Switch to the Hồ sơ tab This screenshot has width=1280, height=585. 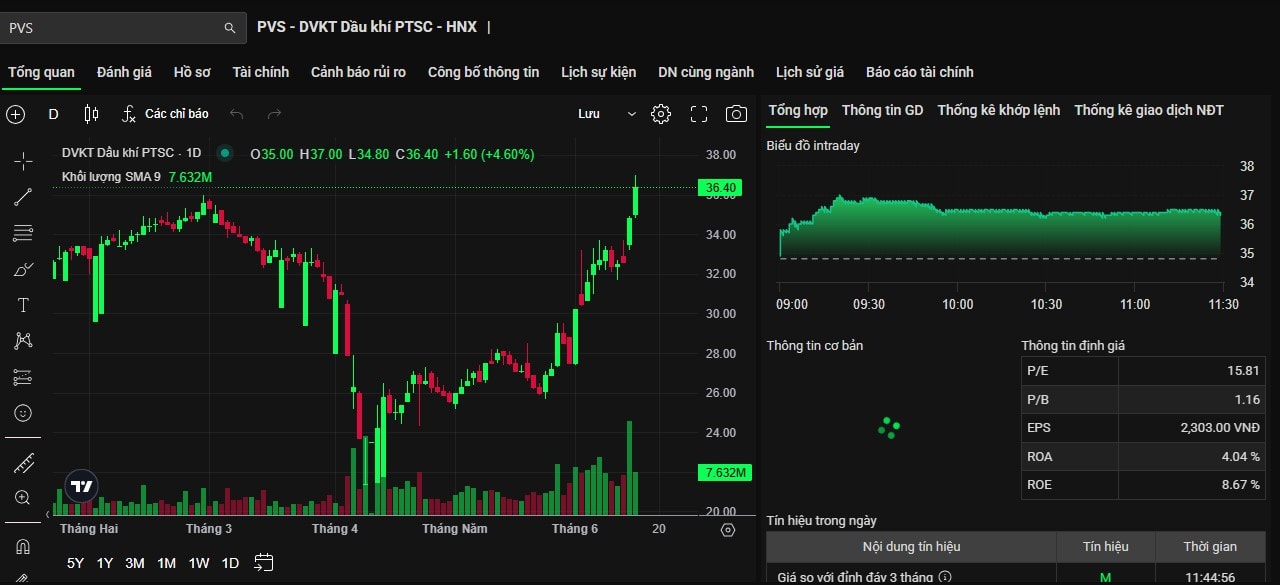click(x=192, y=72)
